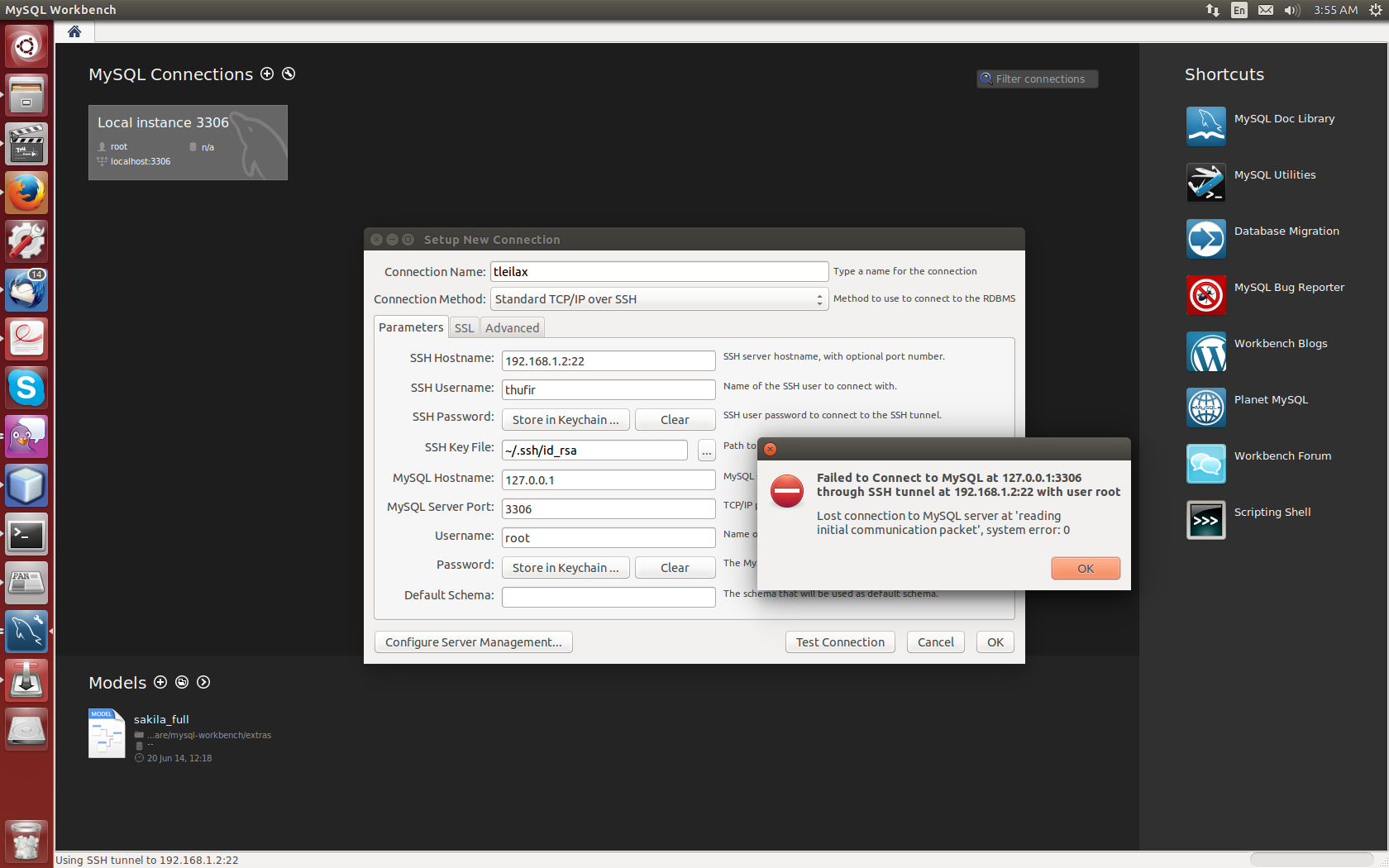Open the keyboard language En indicator

pyautogui.click(x=1239, y=10)
